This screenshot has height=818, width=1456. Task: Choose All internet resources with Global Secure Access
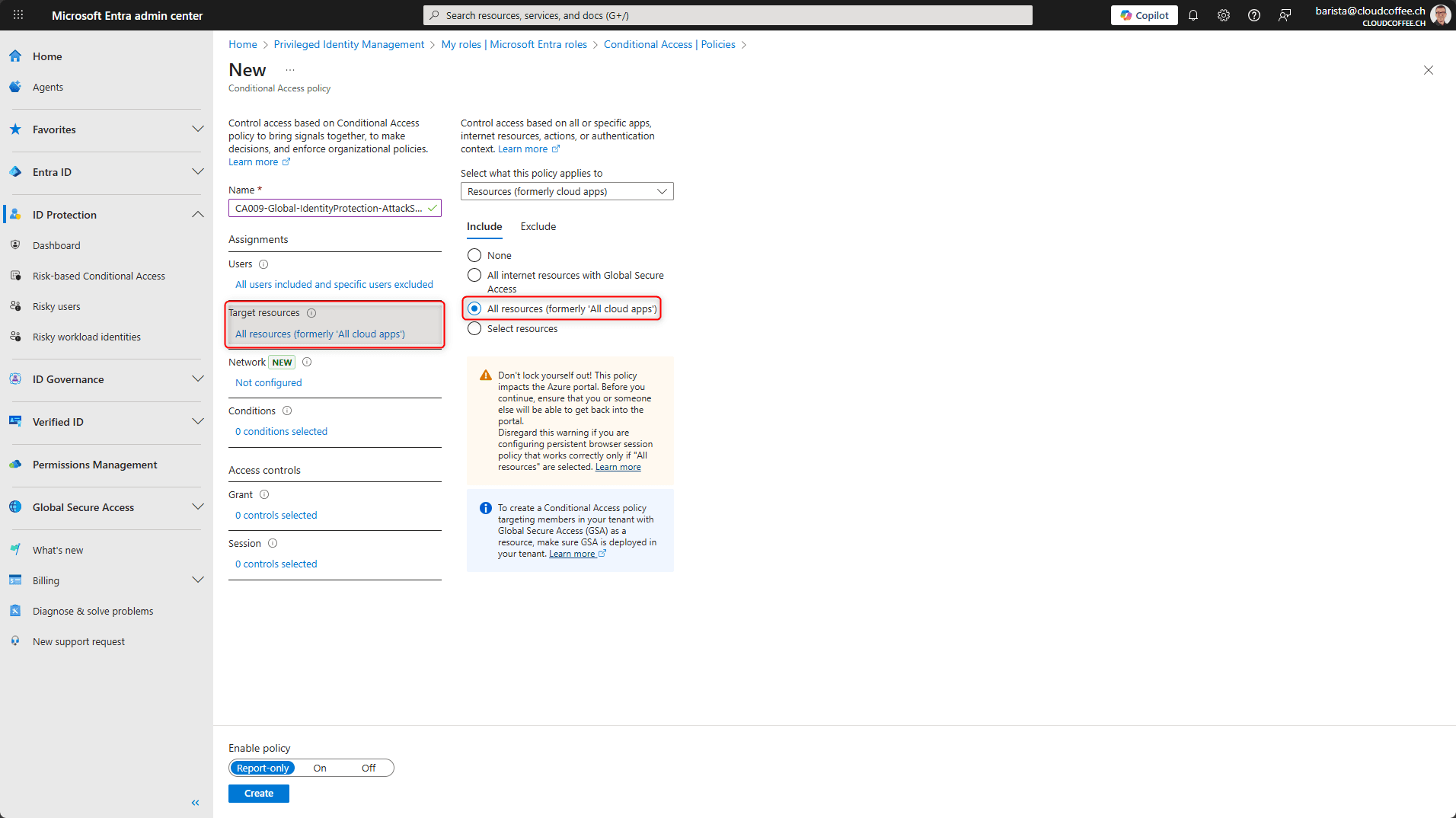tap(474, 275)
